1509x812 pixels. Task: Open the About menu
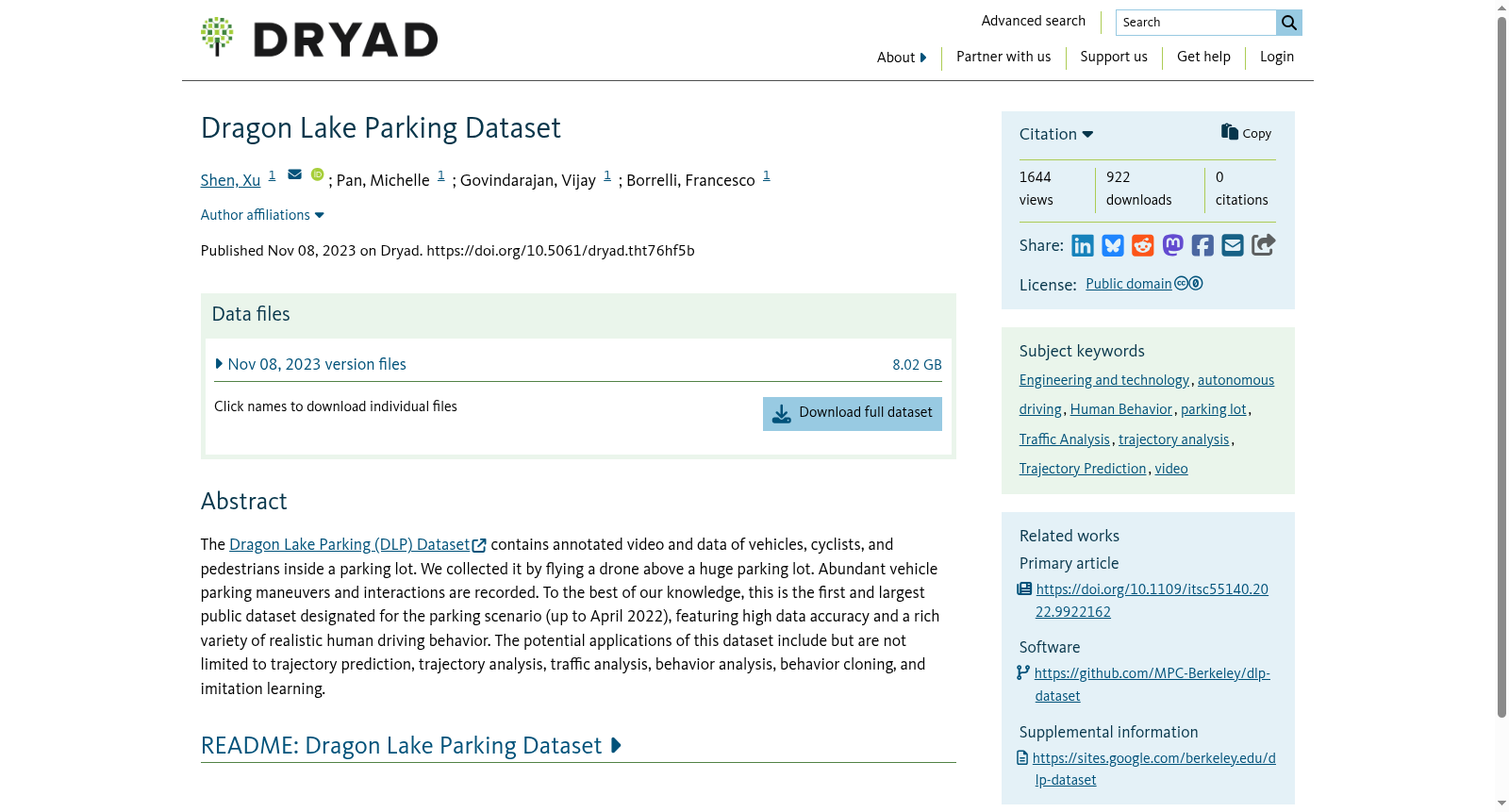(x=902, y=58)
